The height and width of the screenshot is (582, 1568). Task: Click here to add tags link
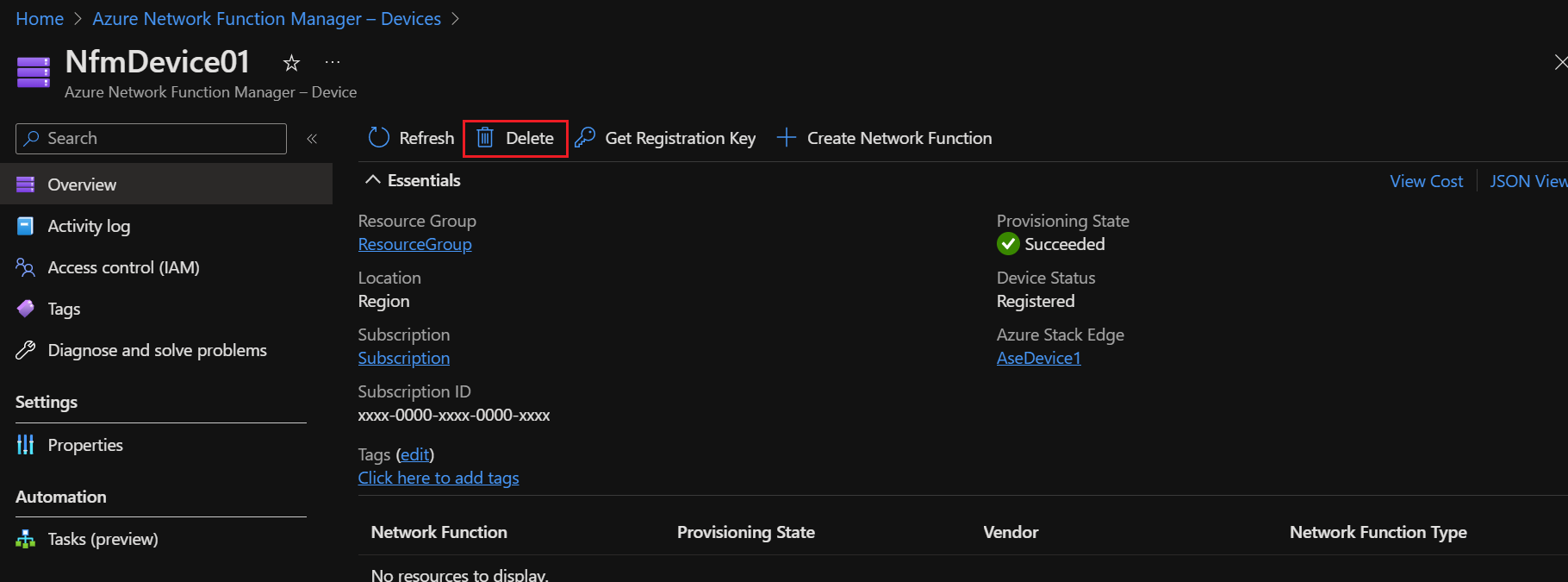point(439,478)
